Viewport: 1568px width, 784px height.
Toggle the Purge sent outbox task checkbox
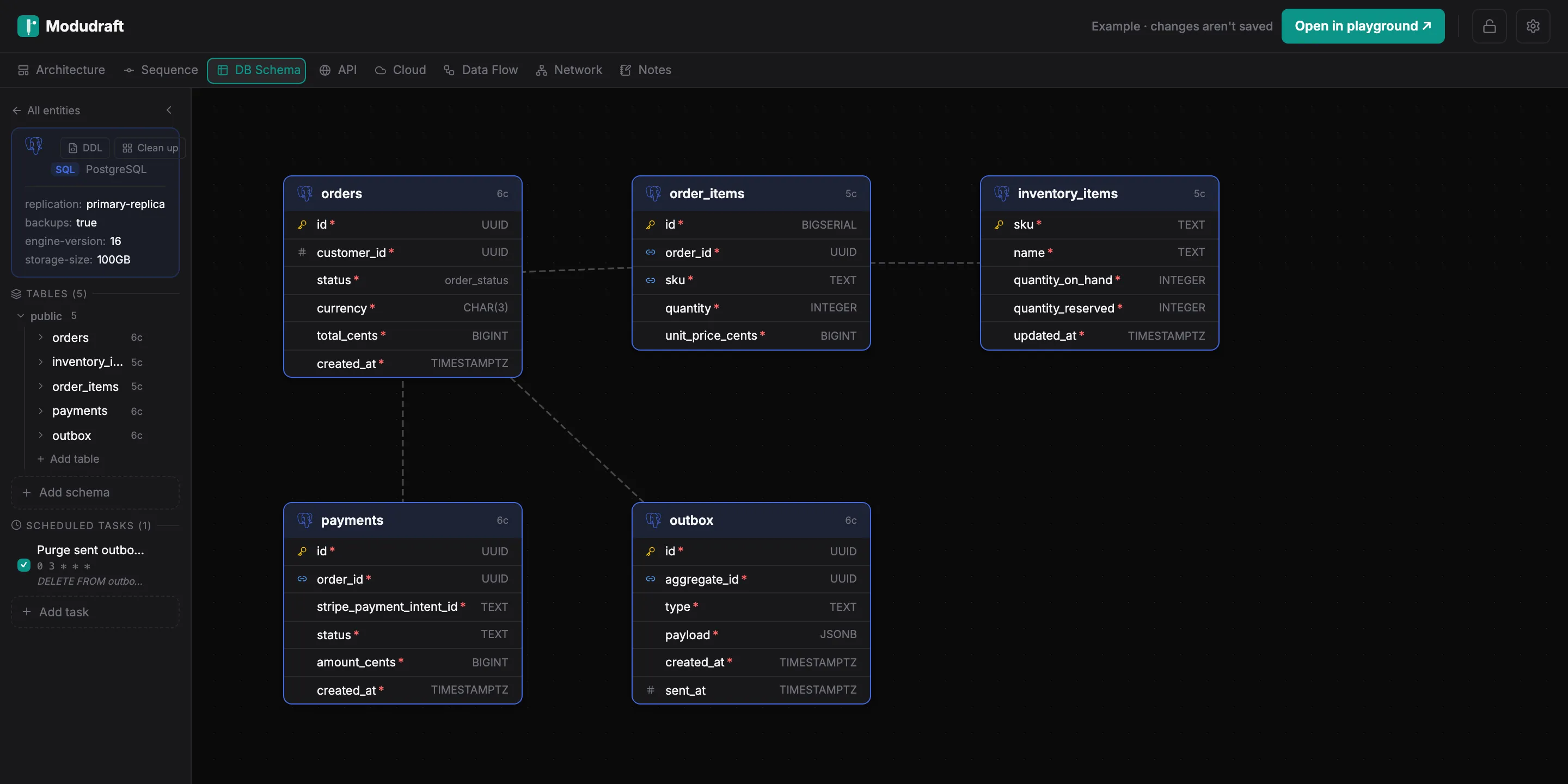pyautogui.click(x=24, y=565)
